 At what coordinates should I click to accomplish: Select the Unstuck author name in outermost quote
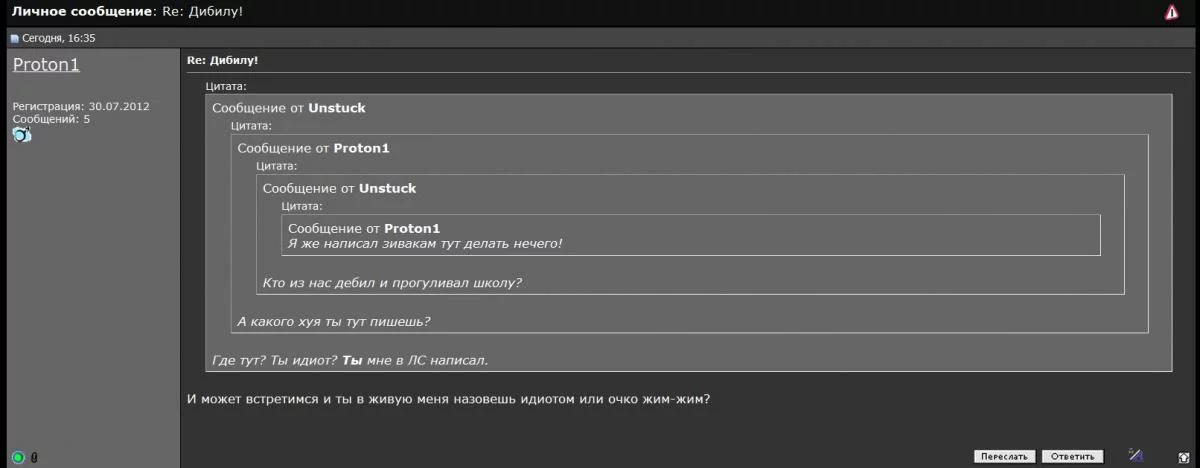(336, 107)
